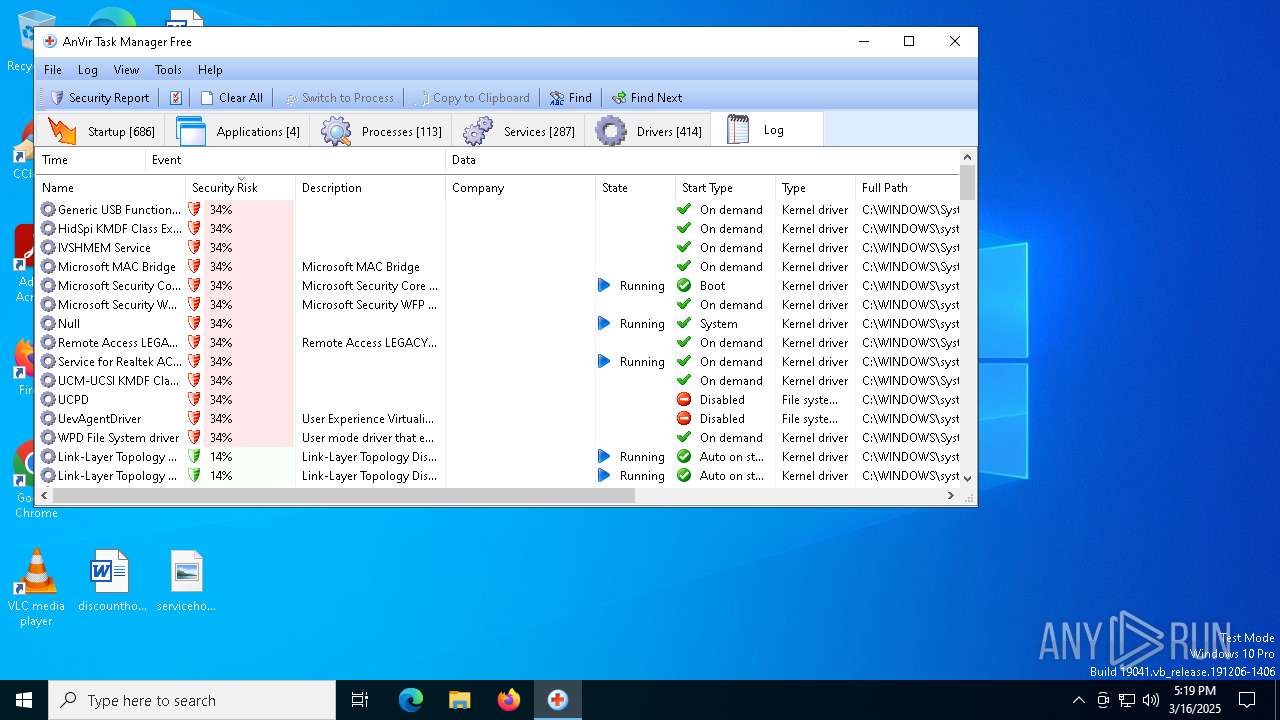Launch Firefox from taskbar
This screenshot has width=1280, height=720.
(x=509, y=700)
